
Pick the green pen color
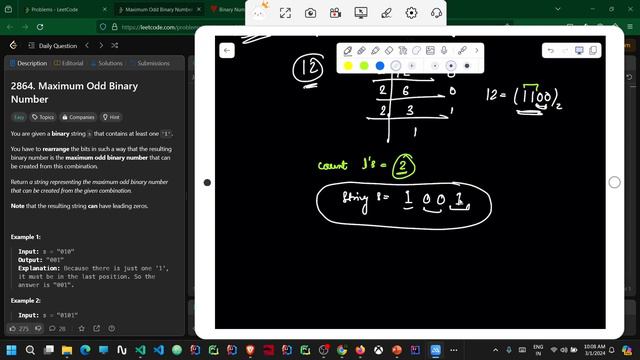click(x=364, y=66)
